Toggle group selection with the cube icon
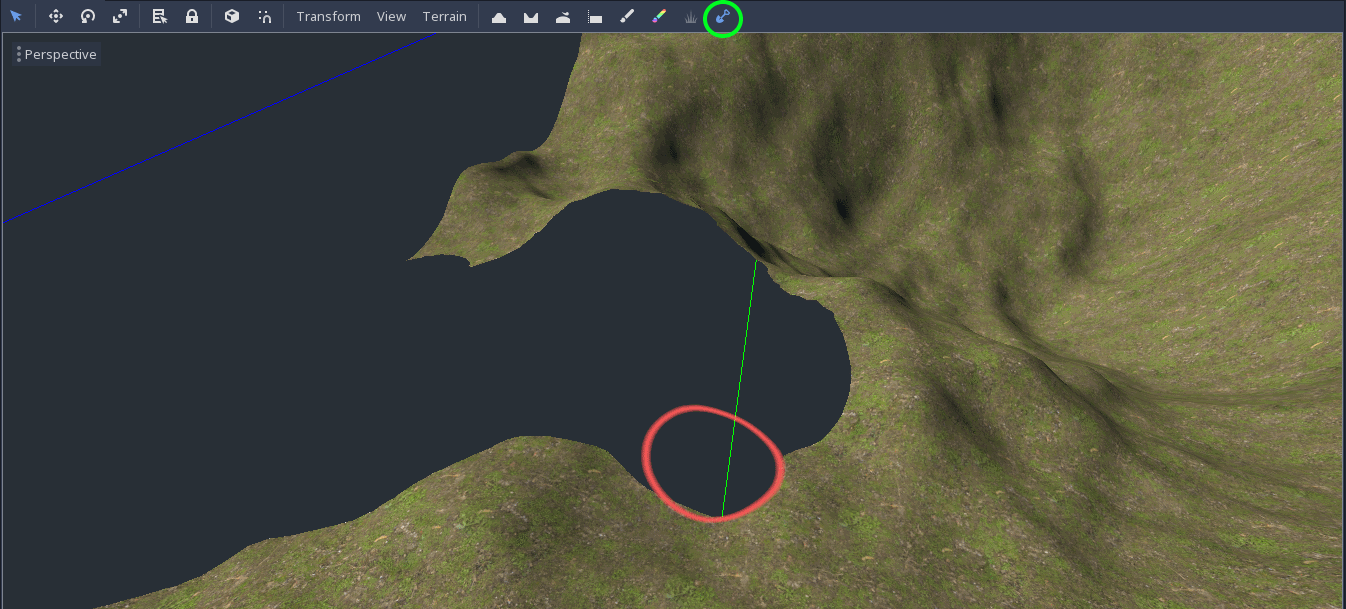Viewport: 1346px width, 609px height. coord(231,16)
